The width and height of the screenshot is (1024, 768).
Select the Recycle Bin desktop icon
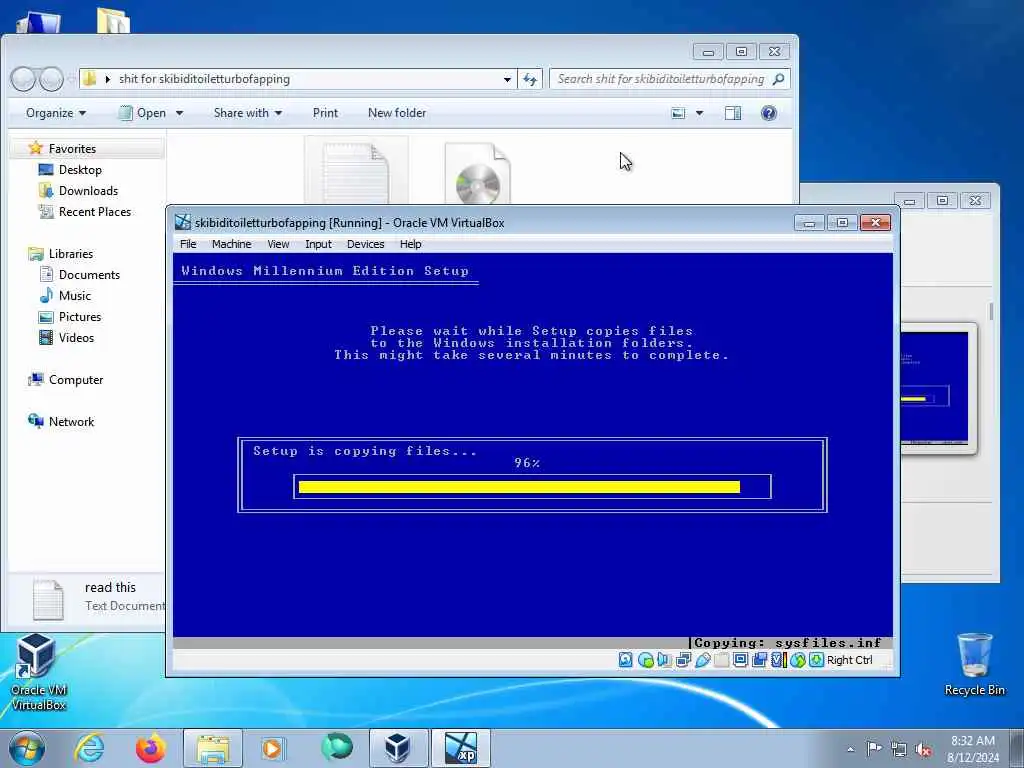[974, 665]
